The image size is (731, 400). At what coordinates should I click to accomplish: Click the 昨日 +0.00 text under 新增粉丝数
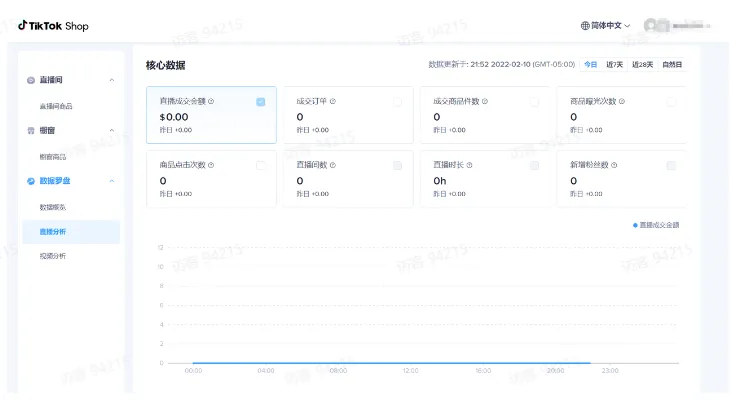point(586,194)
